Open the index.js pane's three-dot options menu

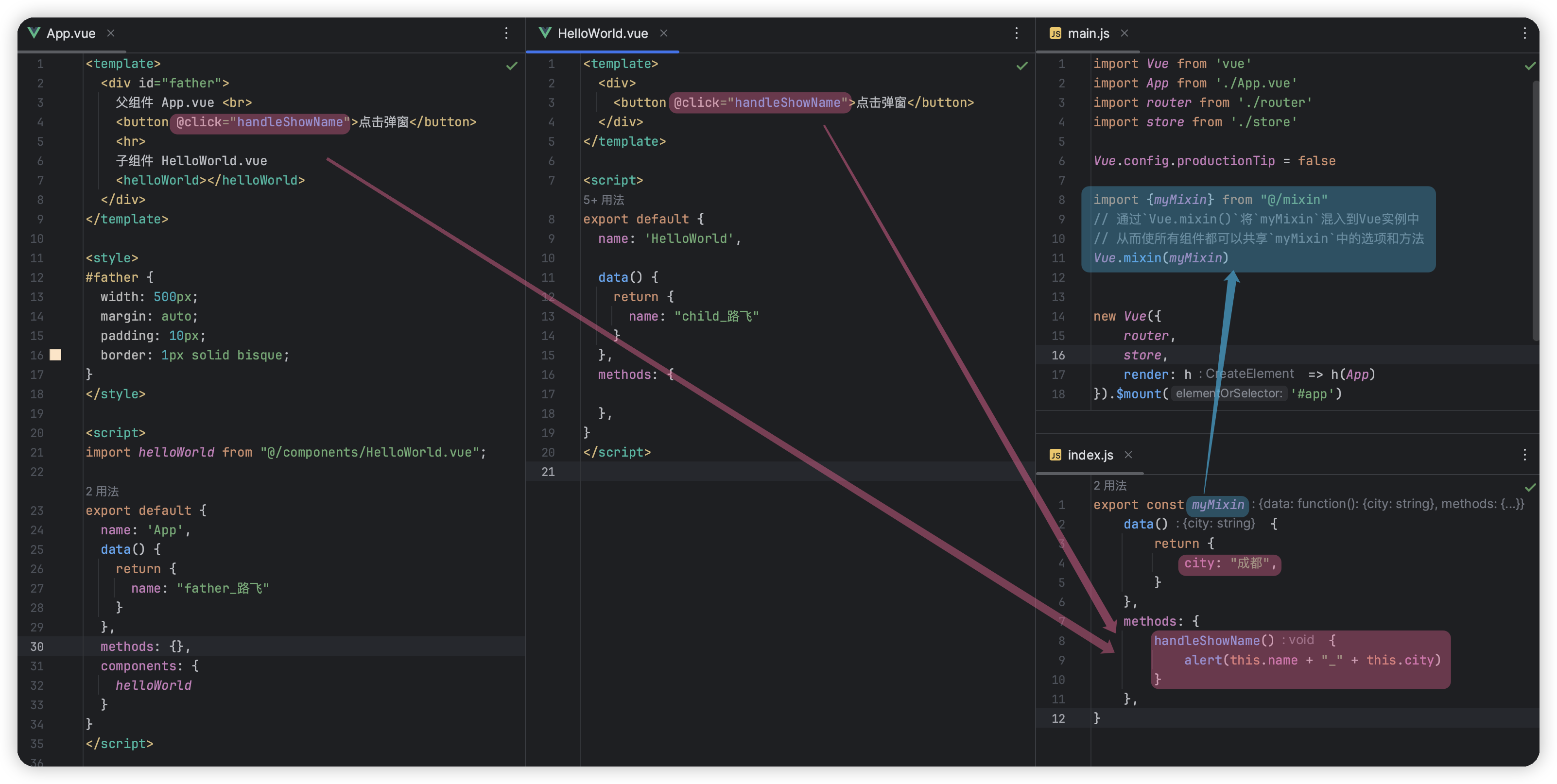tap(1525, 455)
